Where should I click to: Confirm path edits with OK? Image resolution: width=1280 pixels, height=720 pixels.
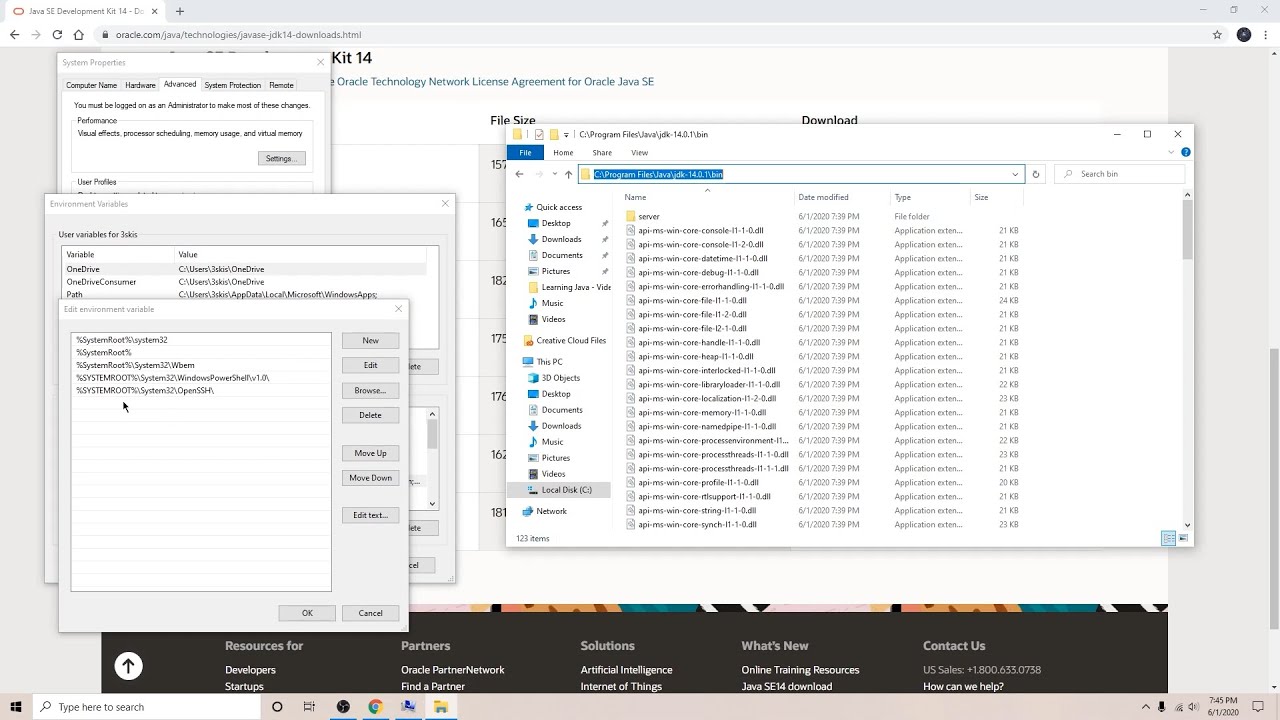point(307,613)
